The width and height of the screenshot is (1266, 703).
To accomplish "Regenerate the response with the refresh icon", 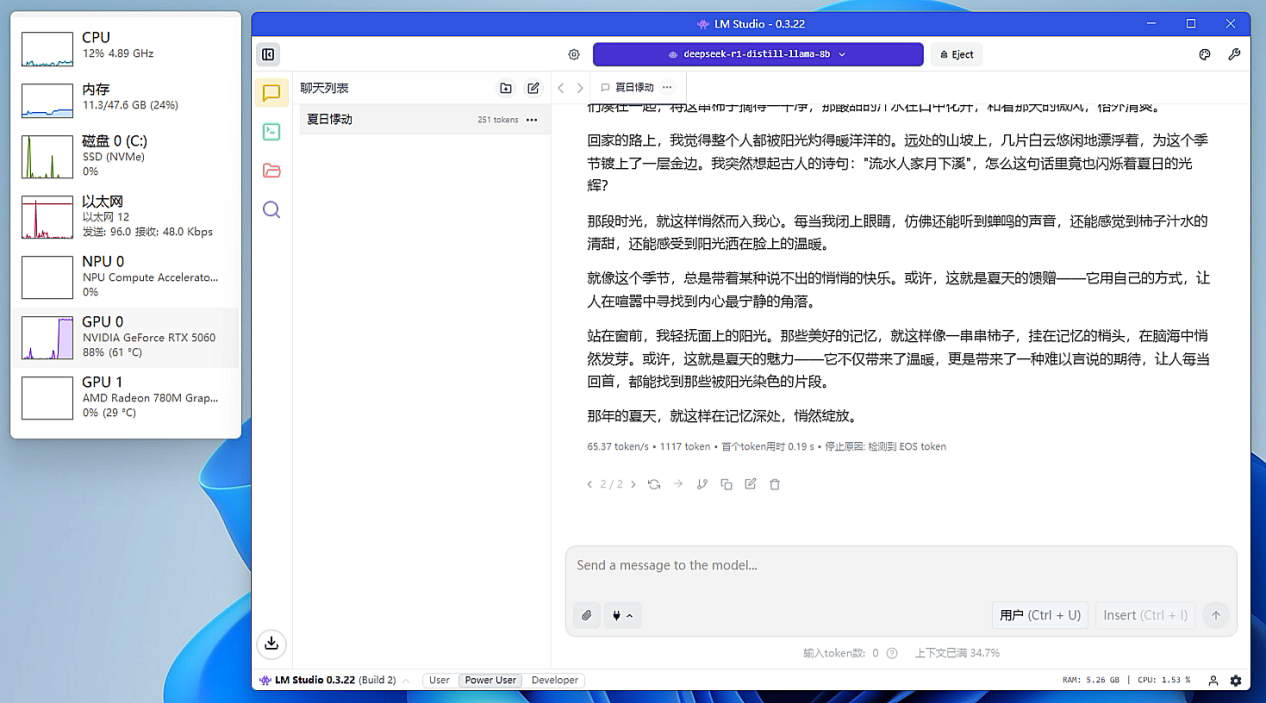I will 655,484.
